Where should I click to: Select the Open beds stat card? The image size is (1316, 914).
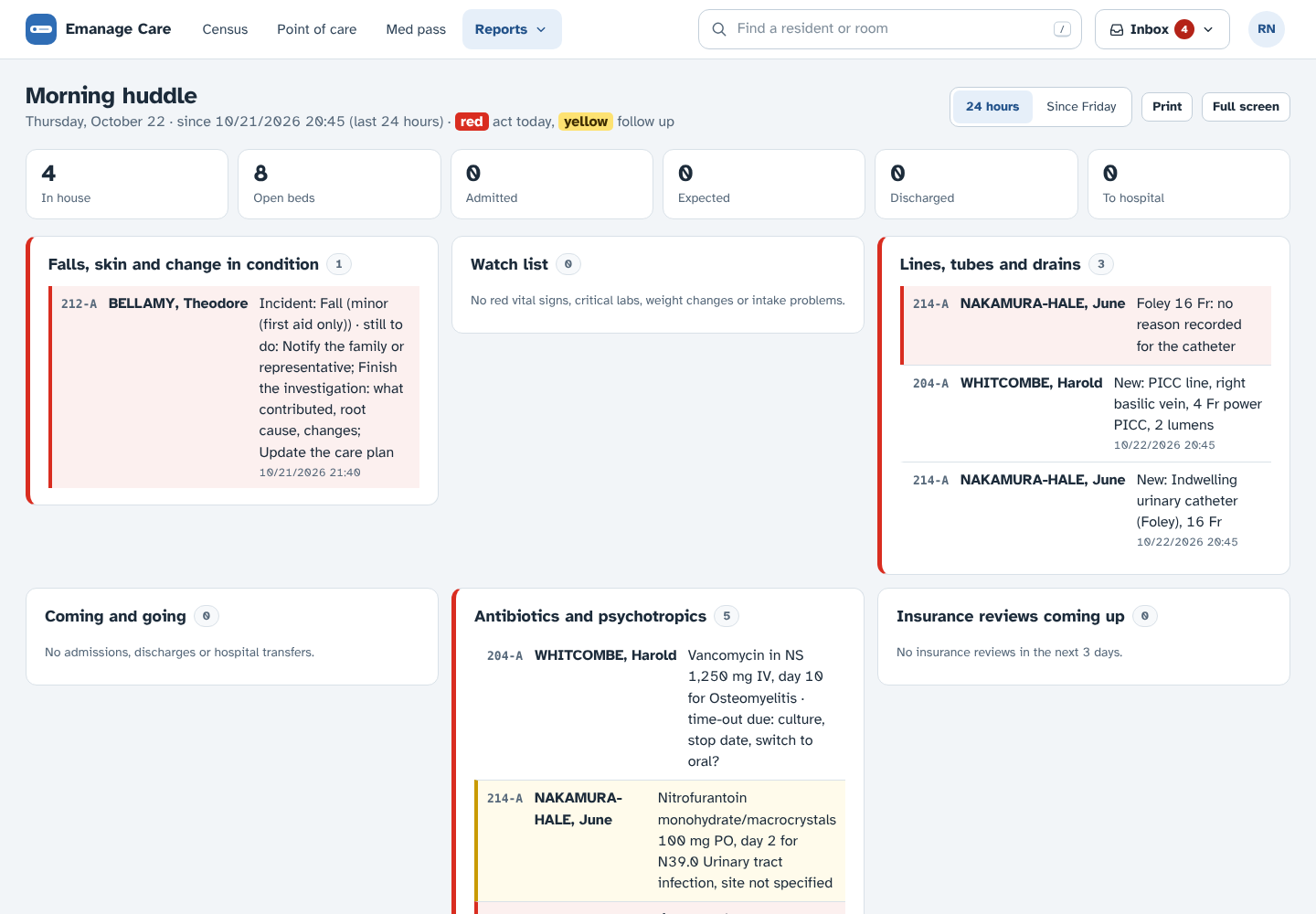pos(339,184)
